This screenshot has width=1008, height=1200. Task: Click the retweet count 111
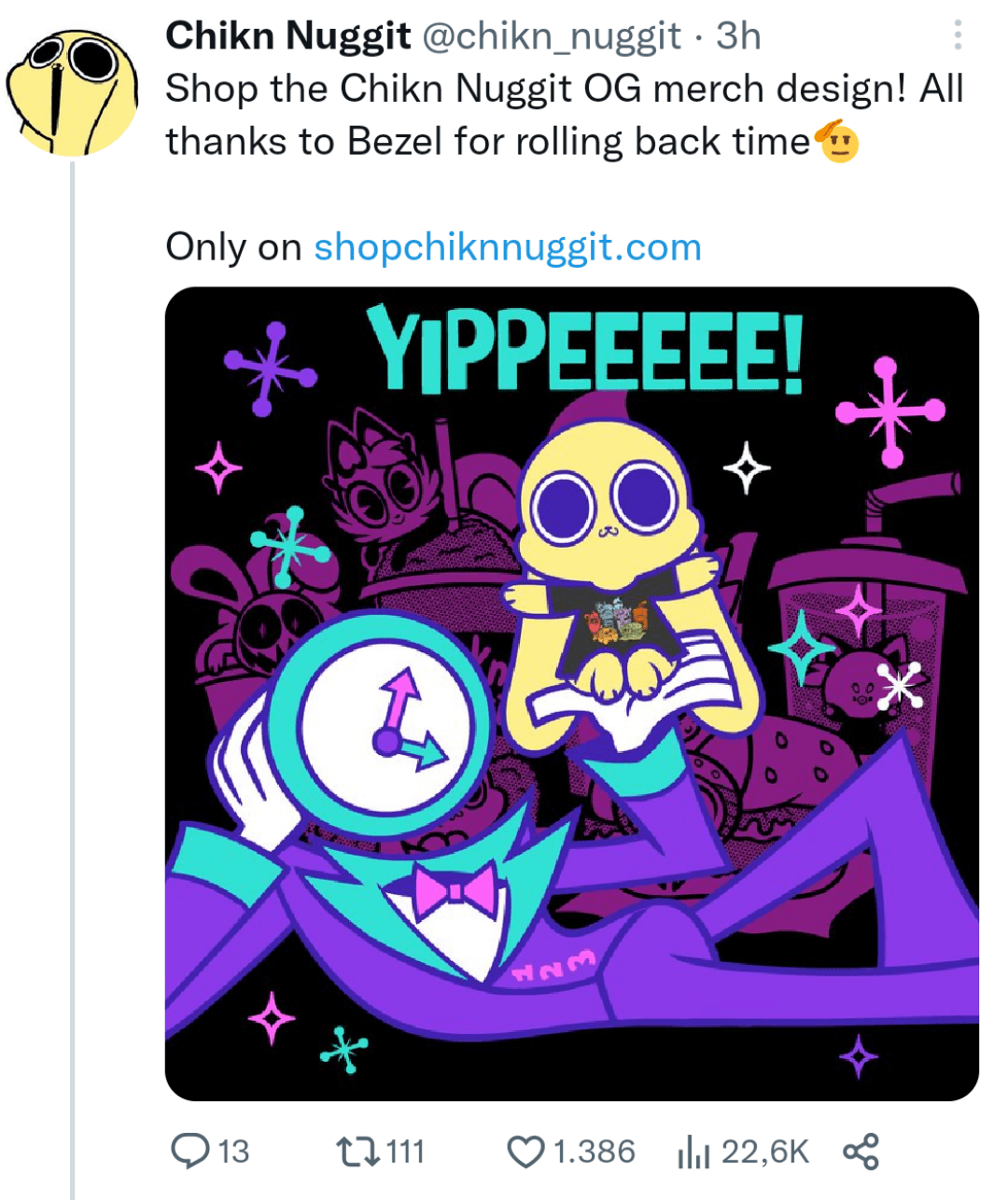tap(405, 1151)
